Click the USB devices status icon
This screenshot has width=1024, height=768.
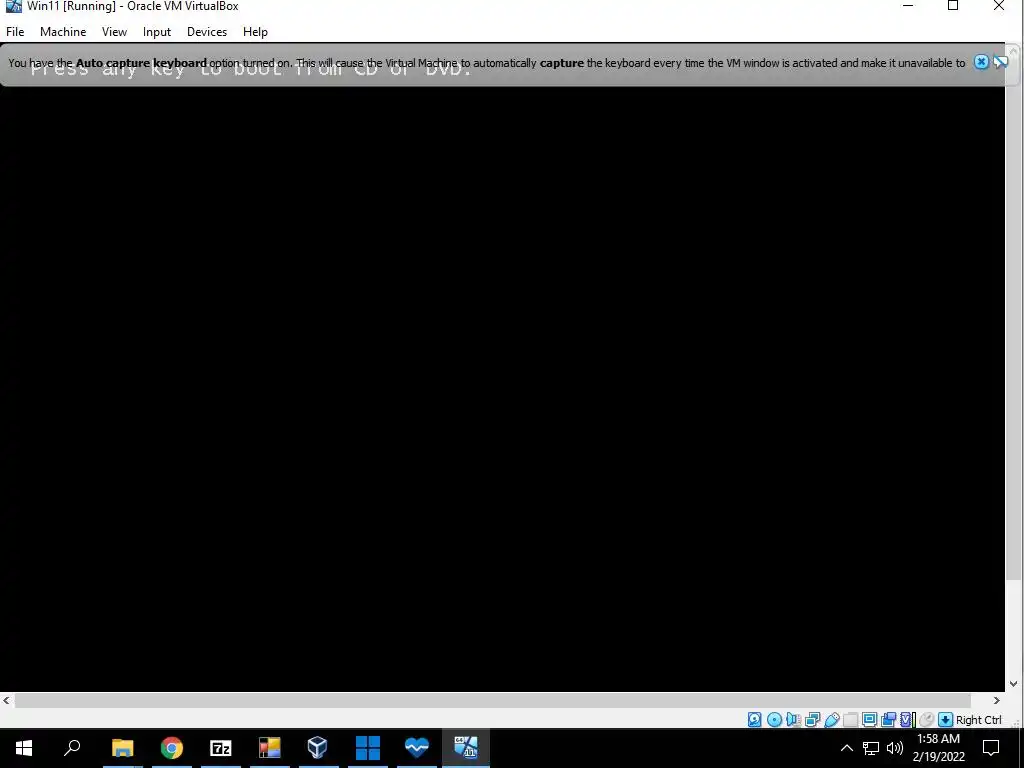(831, 720)
